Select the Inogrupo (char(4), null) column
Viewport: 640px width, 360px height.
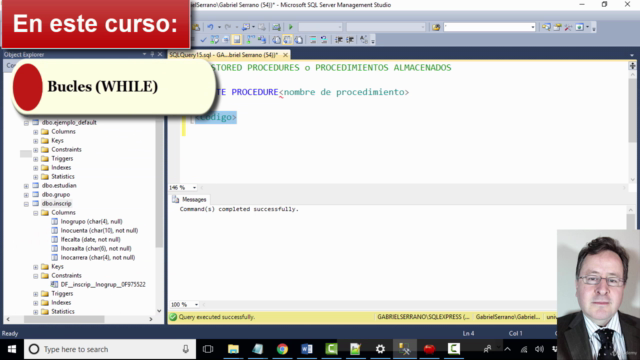(91, 222)
